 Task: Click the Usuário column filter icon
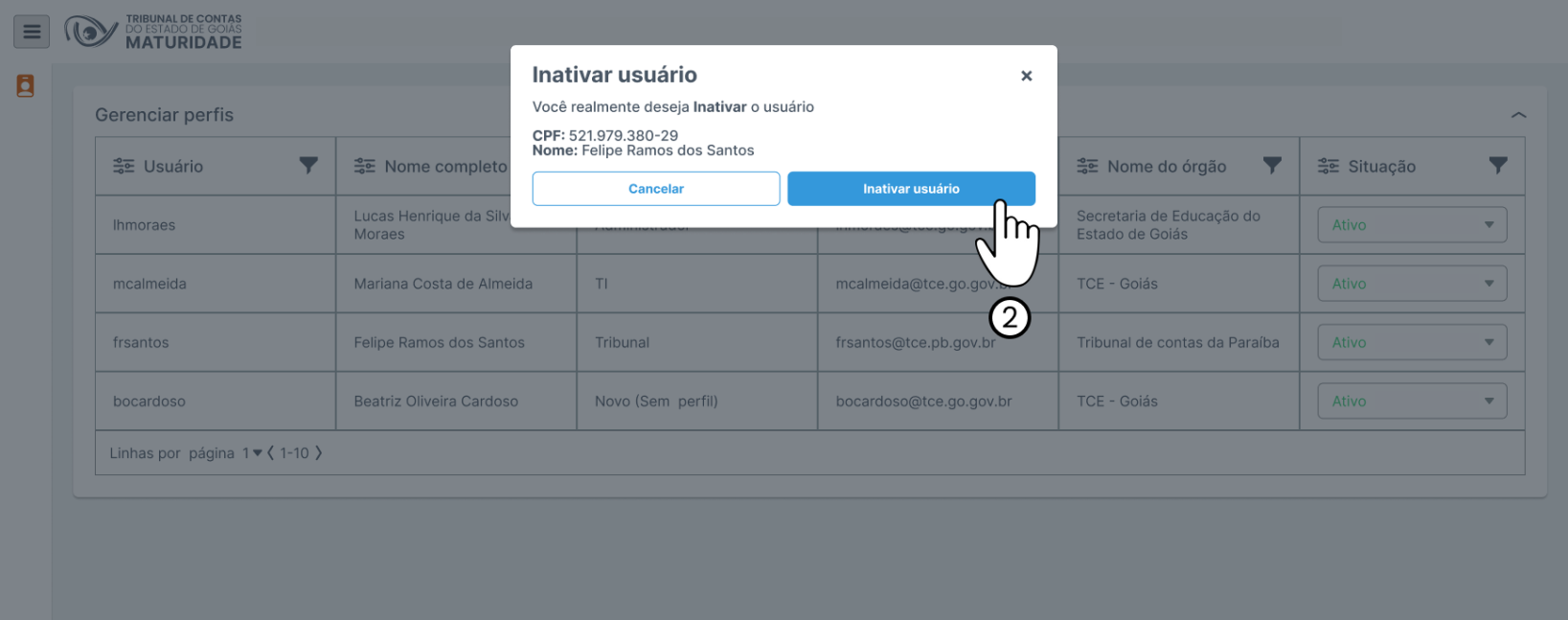[308, 166]
